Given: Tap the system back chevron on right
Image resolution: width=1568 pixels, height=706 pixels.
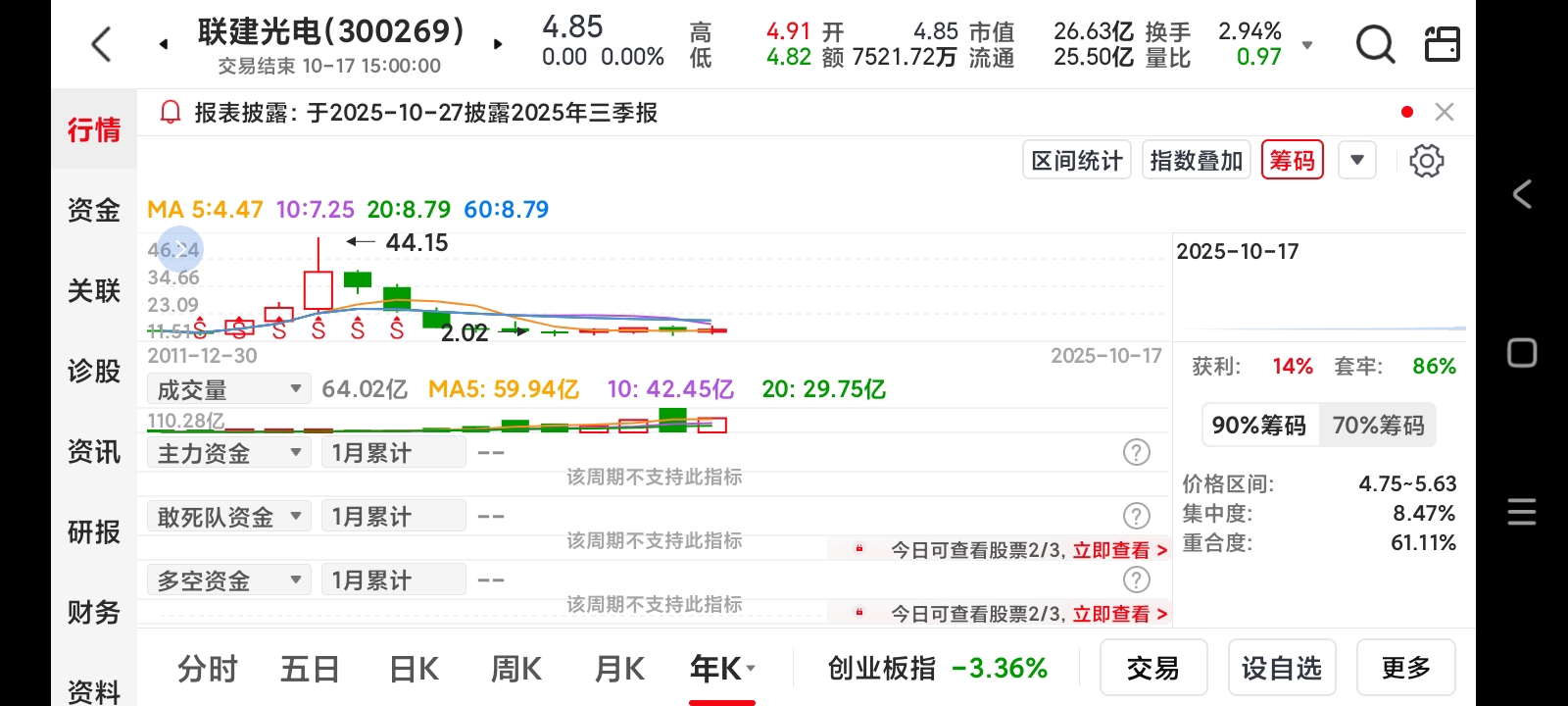Looking at the screenshot, I should pos(1522,194).
